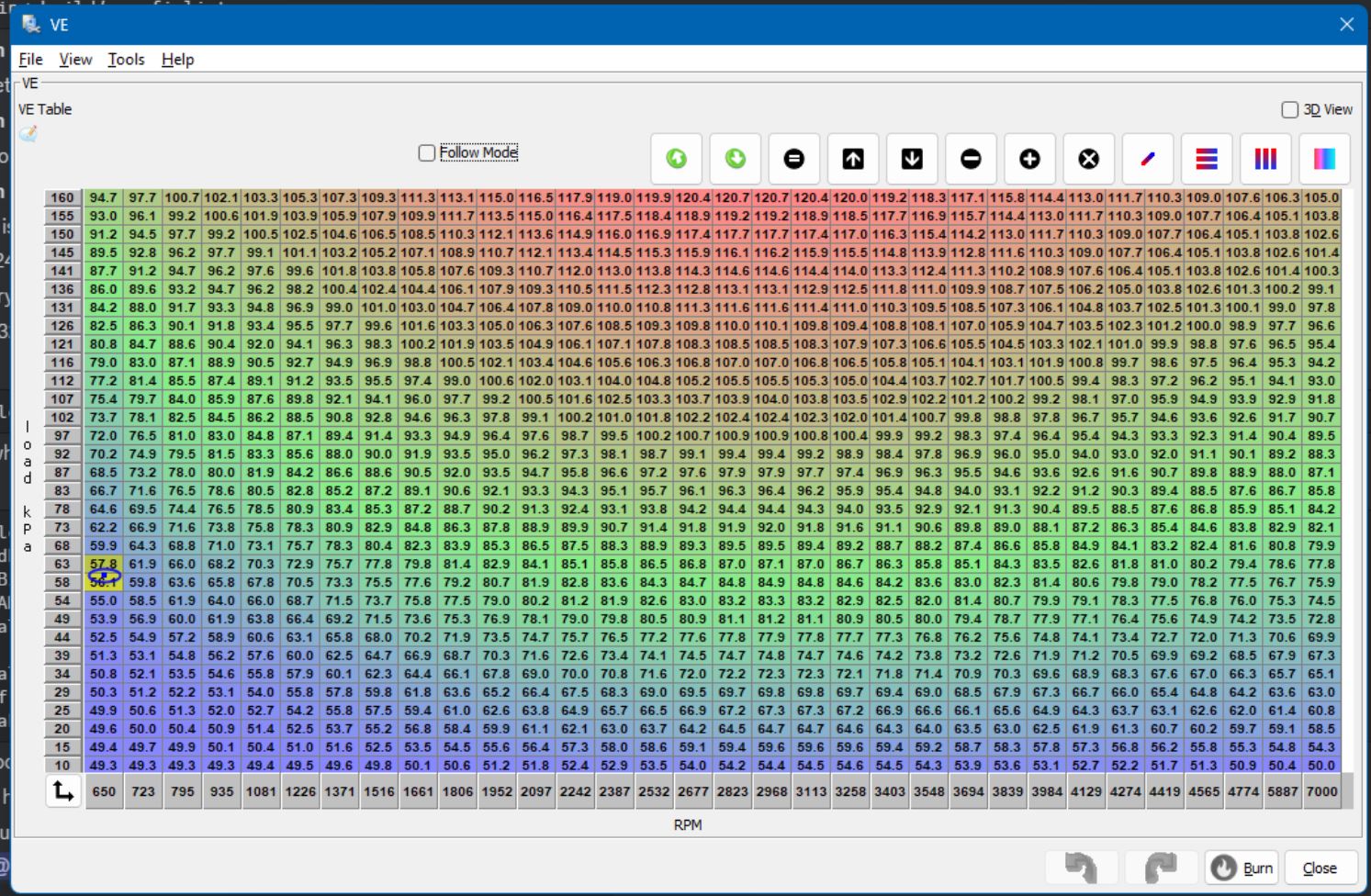Enable the Follow Mode checkbox
The image size is (1371, 896).
pyautogui.click(x=427, y=152)
